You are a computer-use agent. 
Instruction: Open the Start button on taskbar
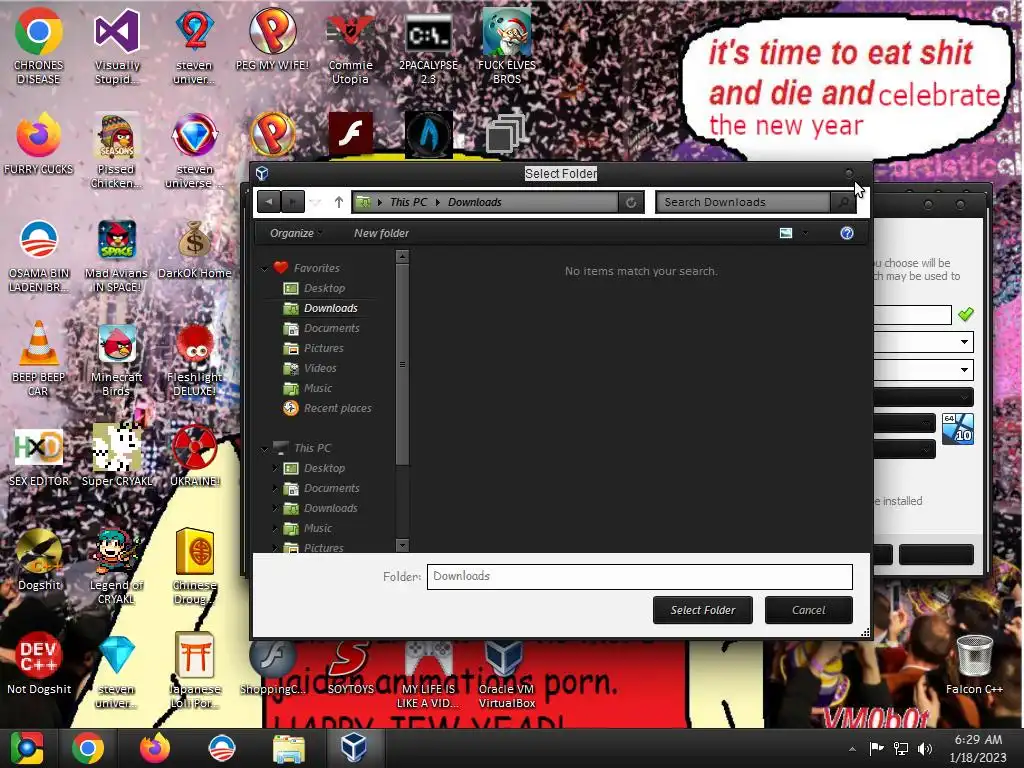pyautogui.click(x=27, y=748)
